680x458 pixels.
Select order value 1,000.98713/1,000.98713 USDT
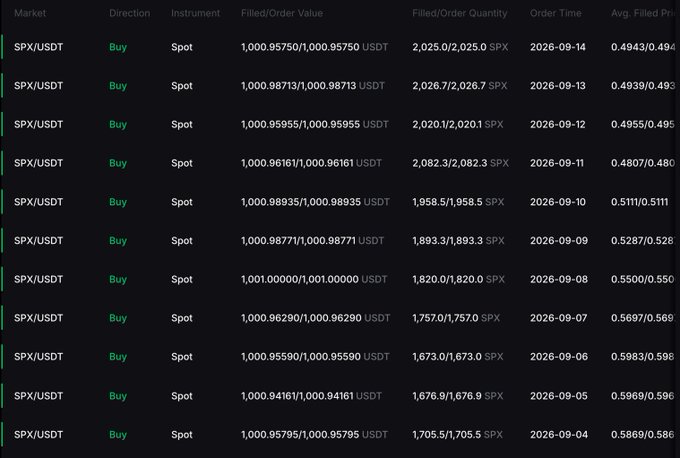[313, 85]
